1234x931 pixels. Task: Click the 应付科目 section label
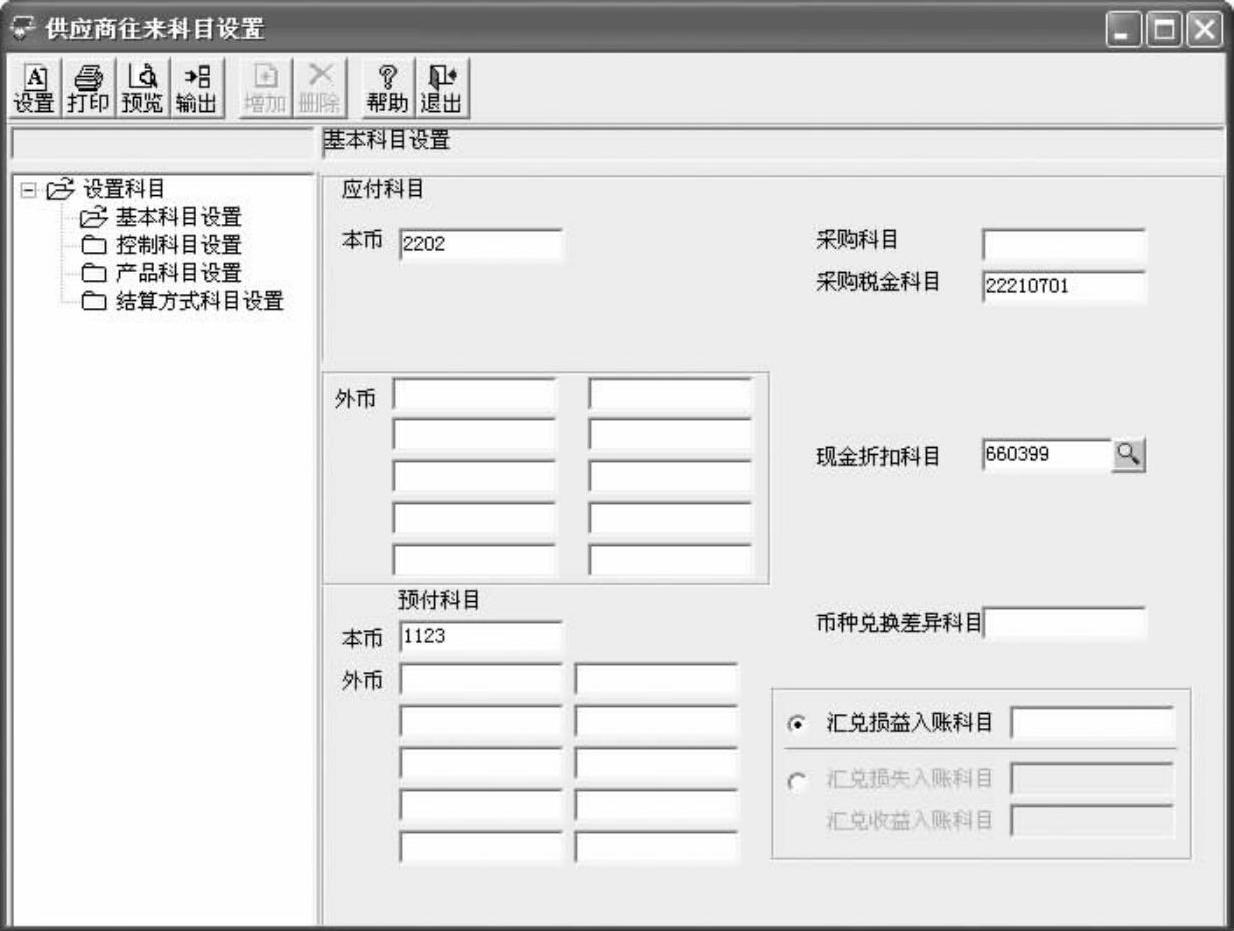tap(384, 191)
